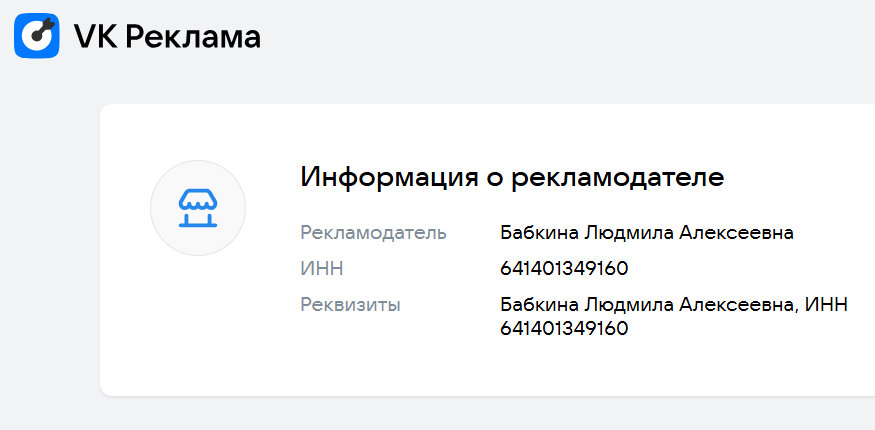
Task: Click the word Реклама in the header
Action: click(193, 37)
